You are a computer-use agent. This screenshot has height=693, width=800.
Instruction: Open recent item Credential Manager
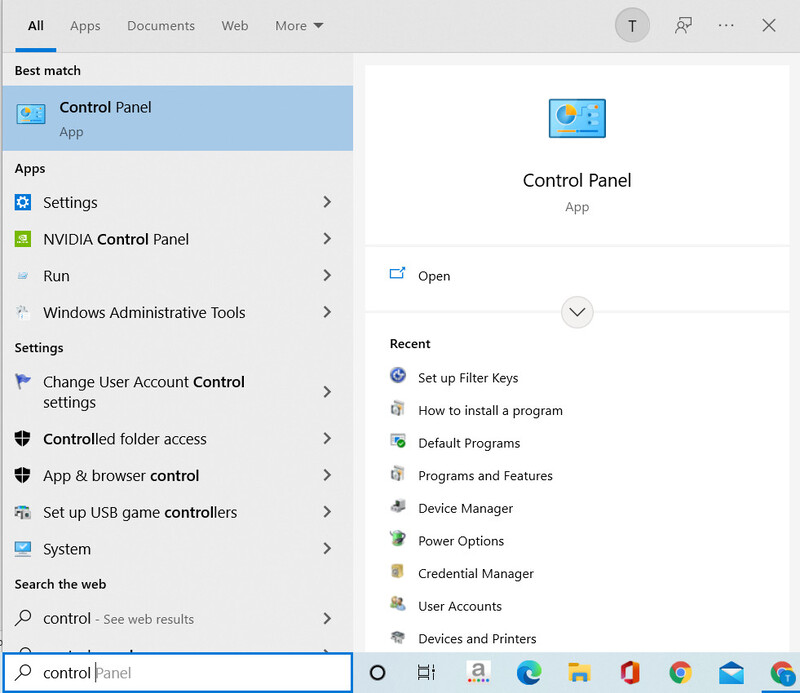pos(476,574)
